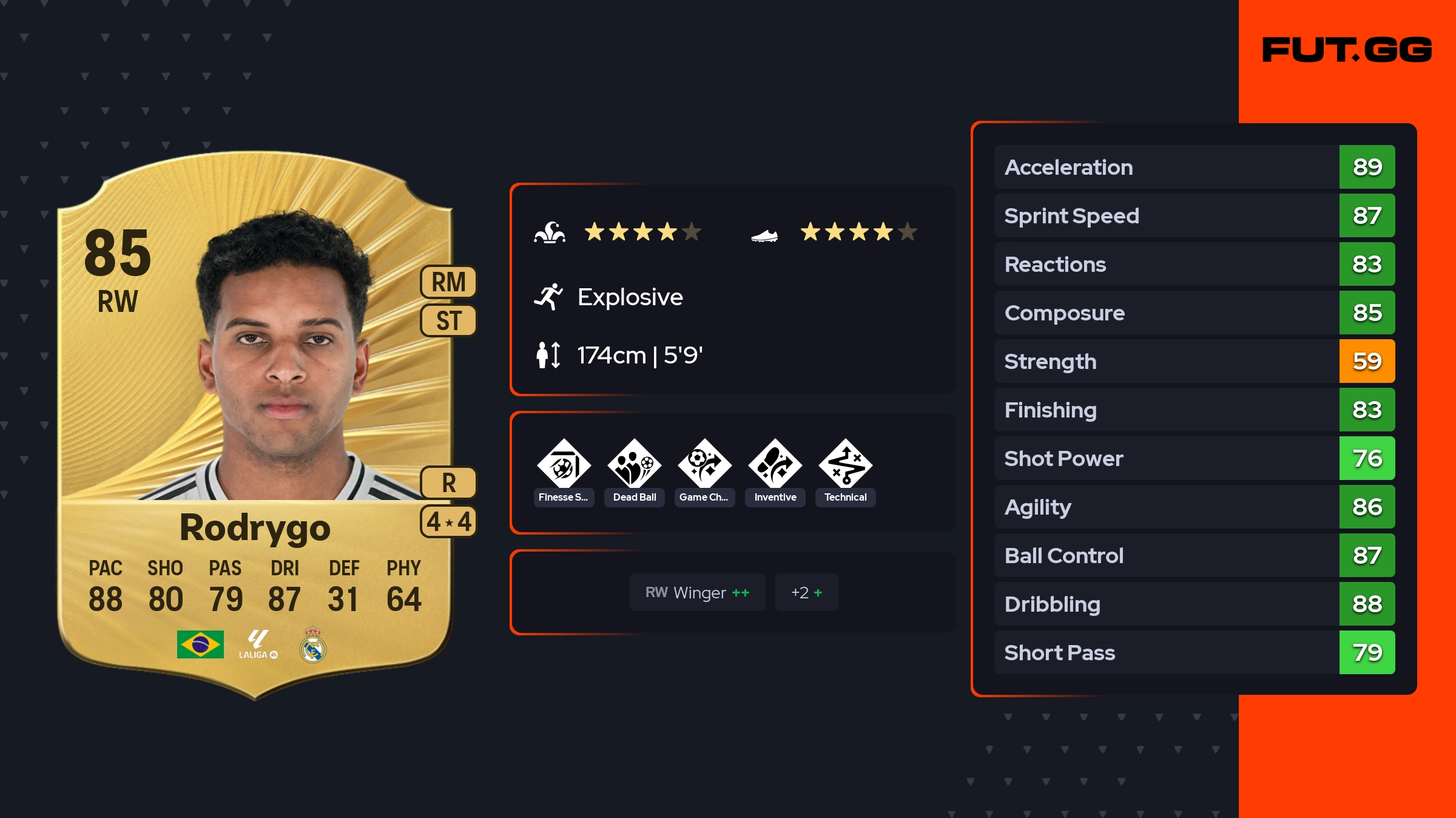Image resolution: width=1456 pixels, height=818 pixels.
Task: Select the Acceleration stat row
Action: 1195,167
